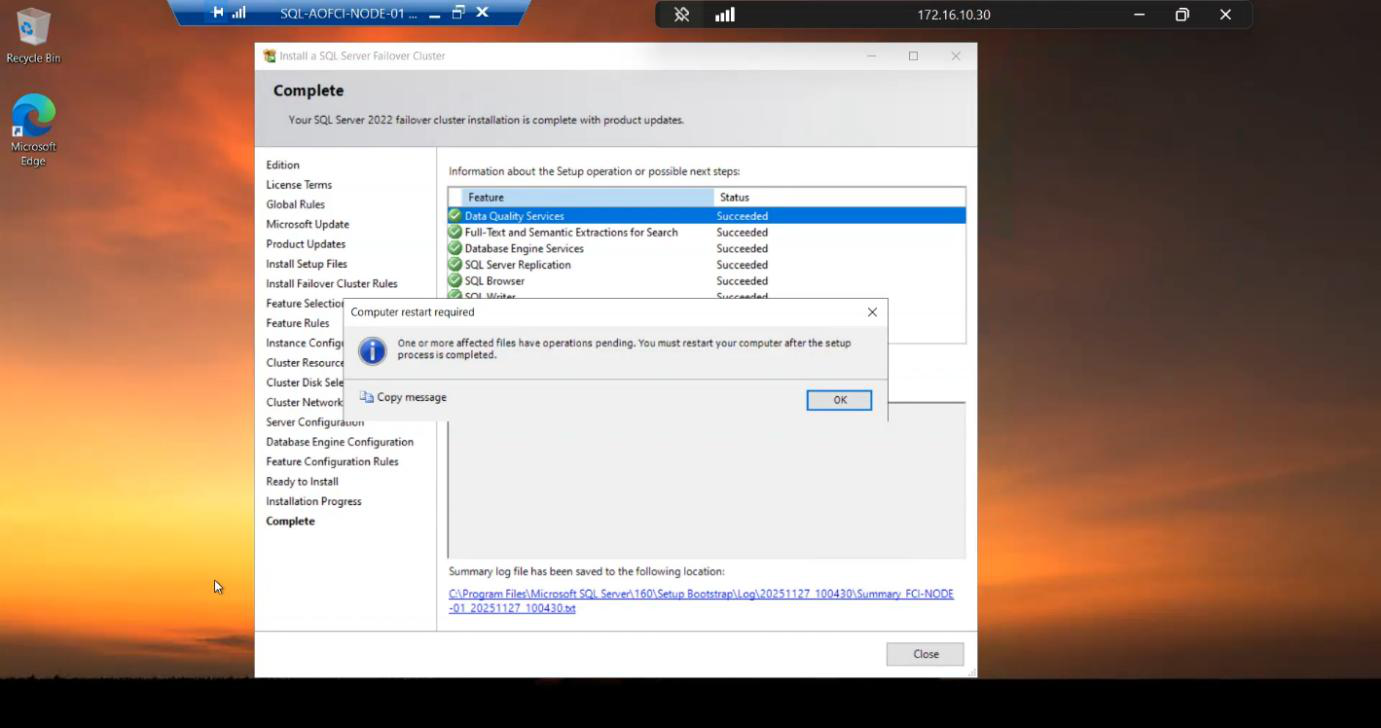Click signal strength icon in 172.16.10.30 bar
The image size is (1381, 728).
click(725, 14)
